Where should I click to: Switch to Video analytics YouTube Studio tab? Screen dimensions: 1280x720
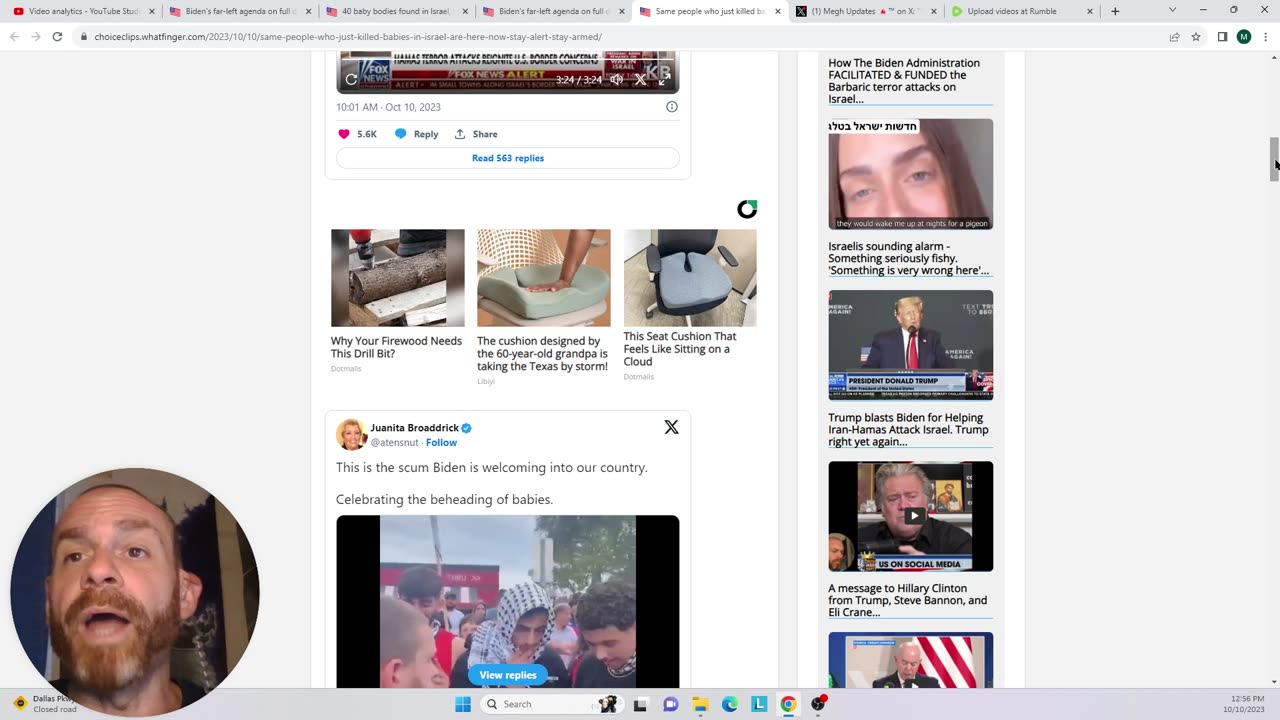80,11
